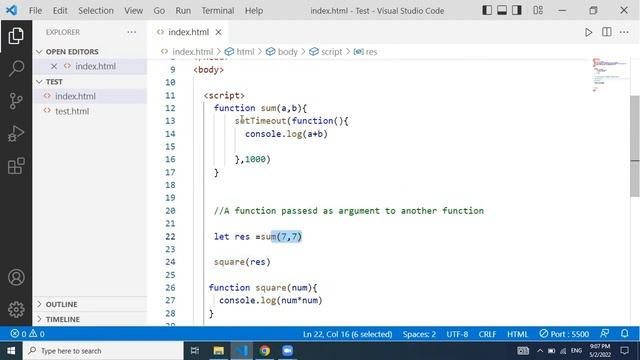Open the View menu
The image size is (640, 360).
point(133,11)
